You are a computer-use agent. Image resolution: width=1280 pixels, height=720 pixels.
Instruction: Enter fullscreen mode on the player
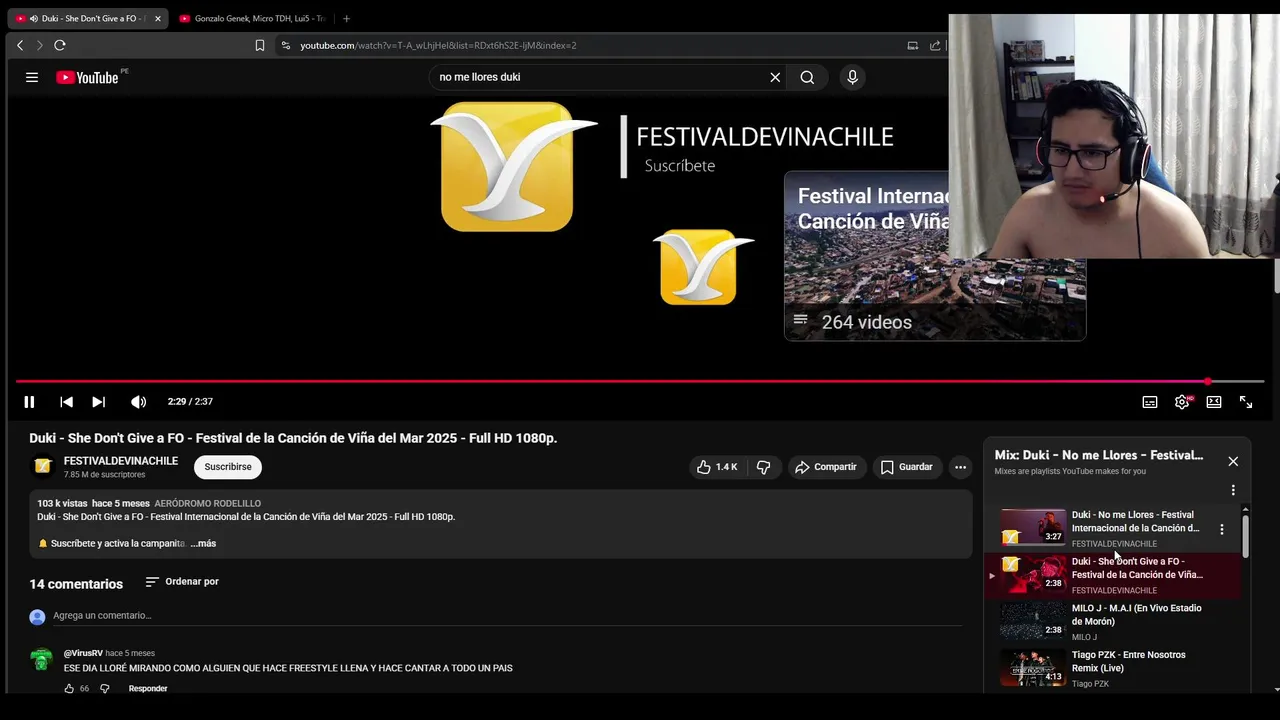(1246, 402)
